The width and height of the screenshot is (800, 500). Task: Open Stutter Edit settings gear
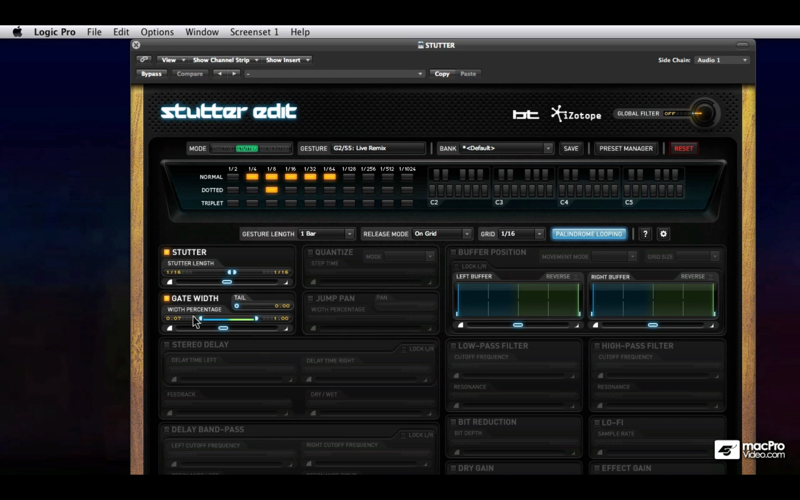tap(663, 234)
